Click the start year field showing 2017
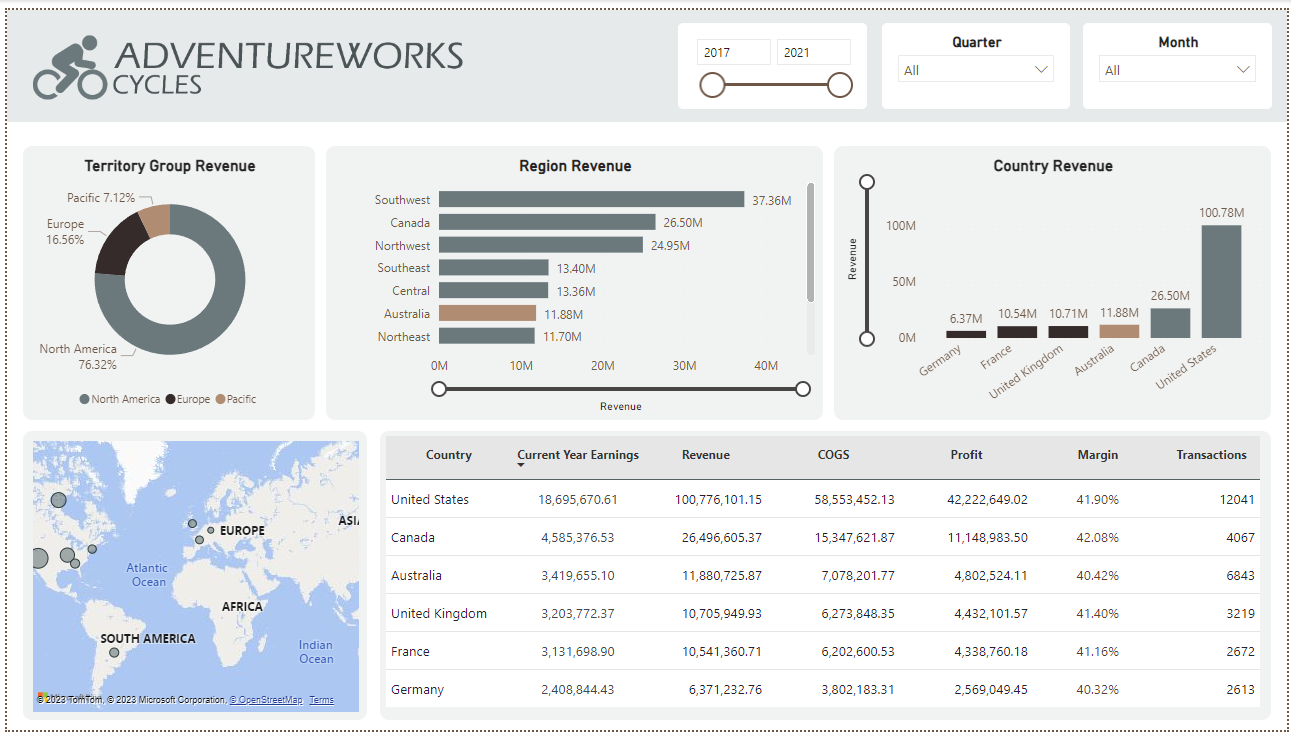 pyautogui.click(x=734, y=53)
